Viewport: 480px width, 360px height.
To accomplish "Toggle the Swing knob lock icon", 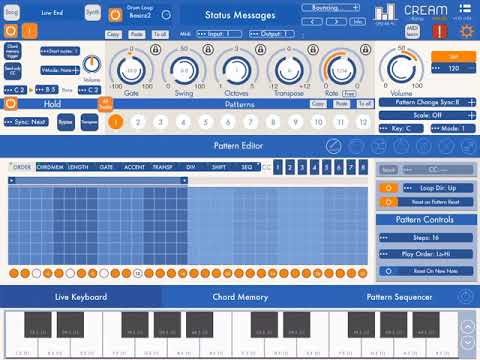I will [208, 50].
